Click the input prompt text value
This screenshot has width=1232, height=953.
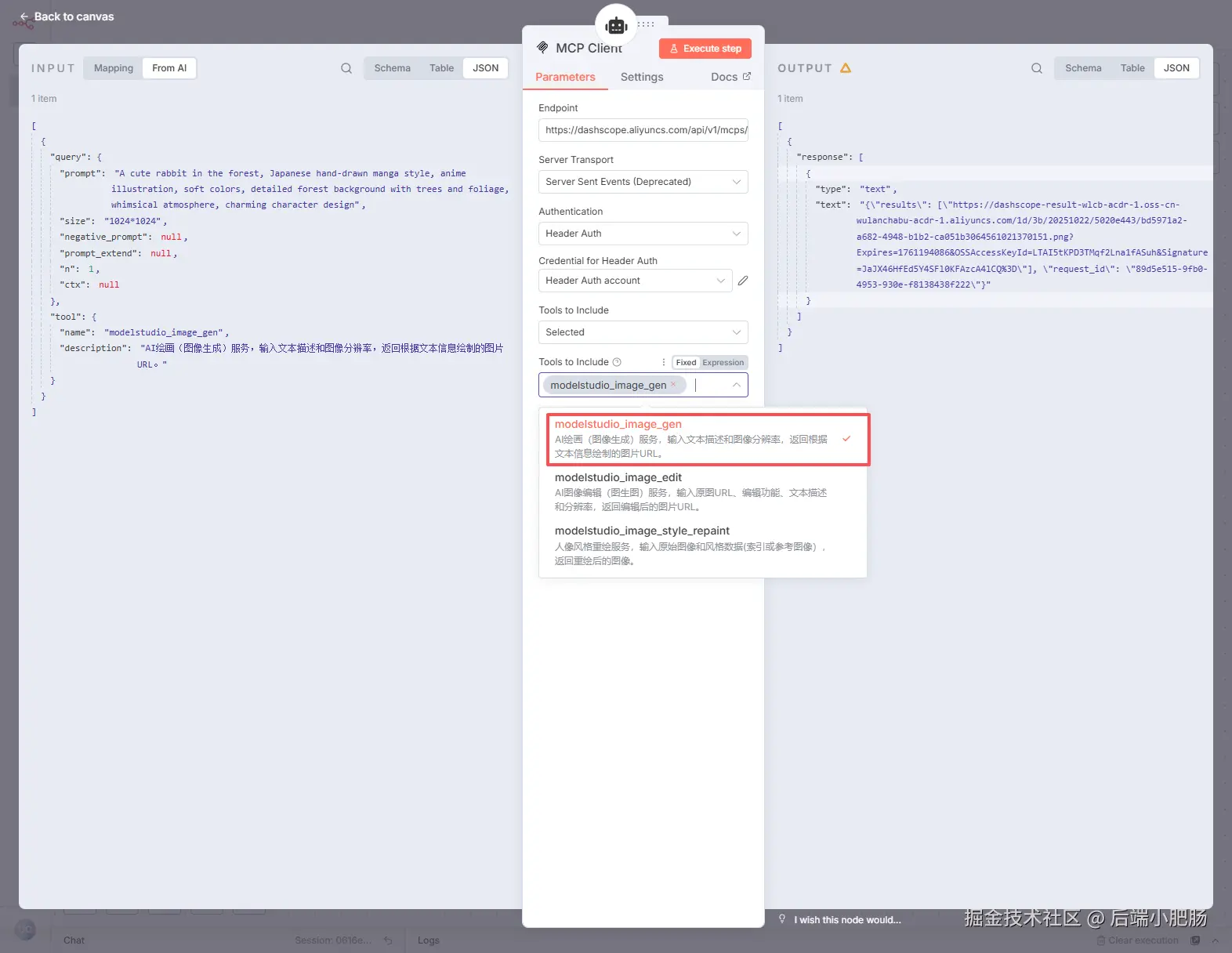pos(310,189)
